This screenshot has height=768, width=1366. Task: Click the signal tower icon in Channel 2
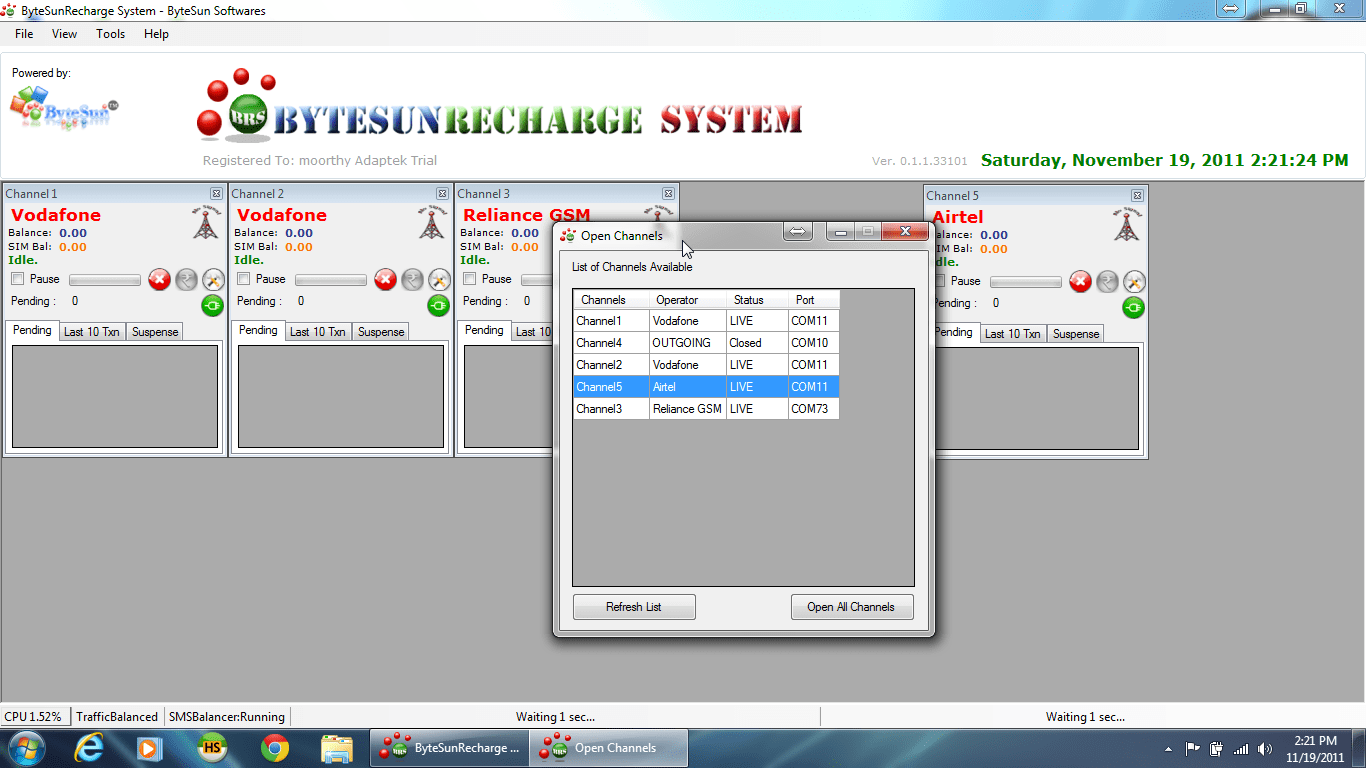[431, 222]
